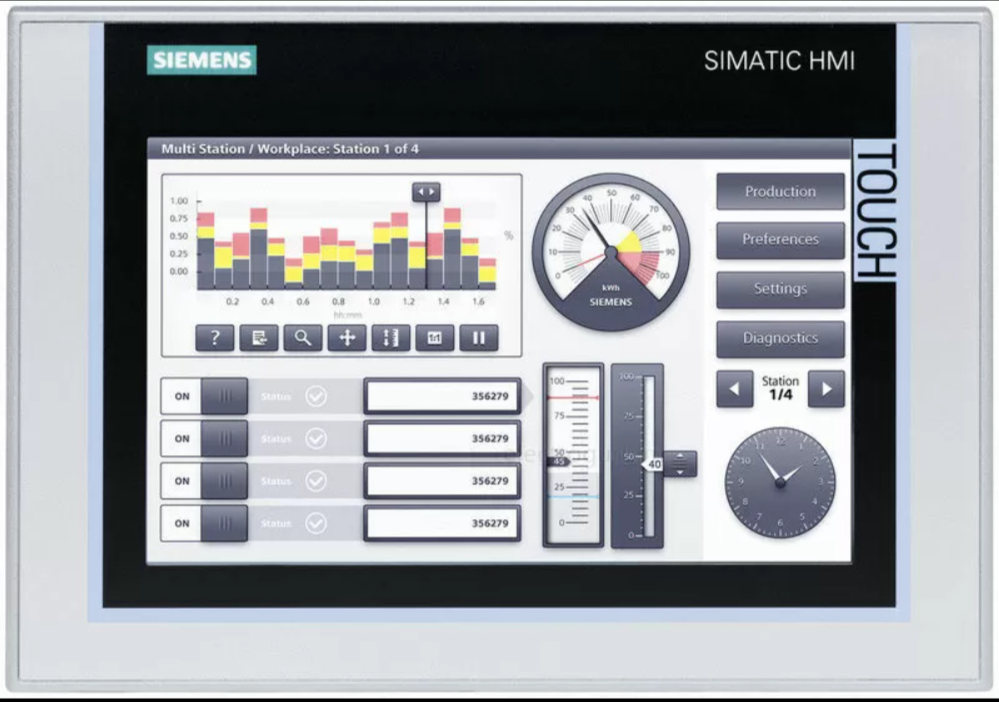
Task: Click the vertical ruler scale icon
Action: coord(391,338)
